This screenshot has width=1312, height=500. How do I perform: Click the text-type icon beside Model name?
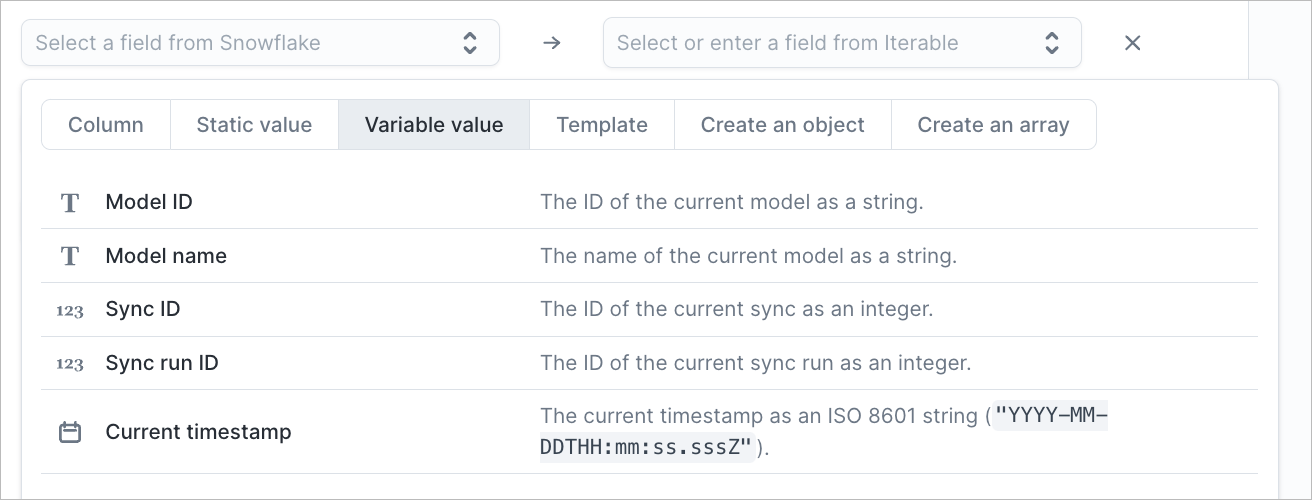click(x=70, y=257)
